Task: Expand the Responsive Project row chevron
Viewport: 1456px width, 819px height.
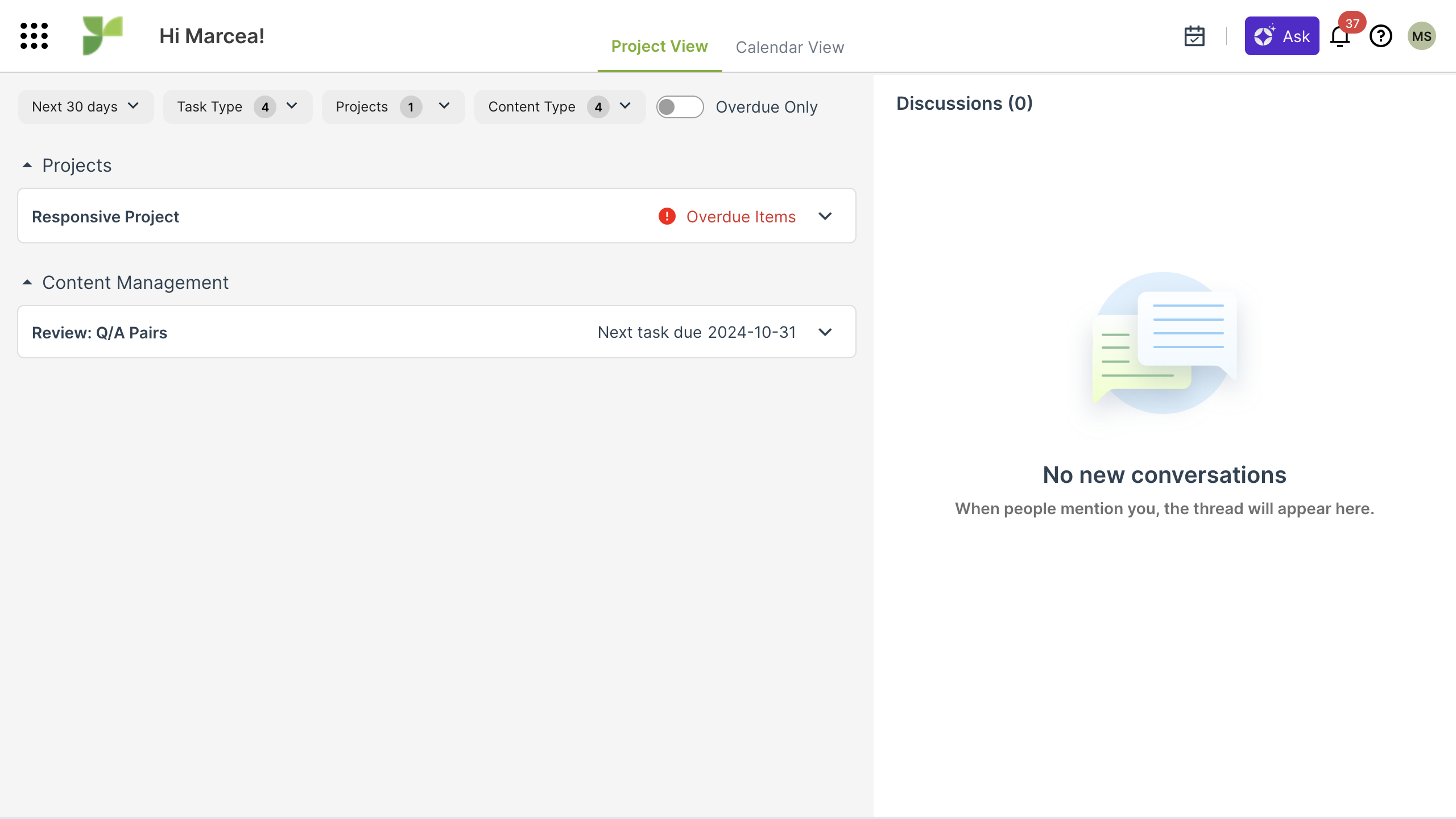Action: pyautogui.click(x=825, y=216)
